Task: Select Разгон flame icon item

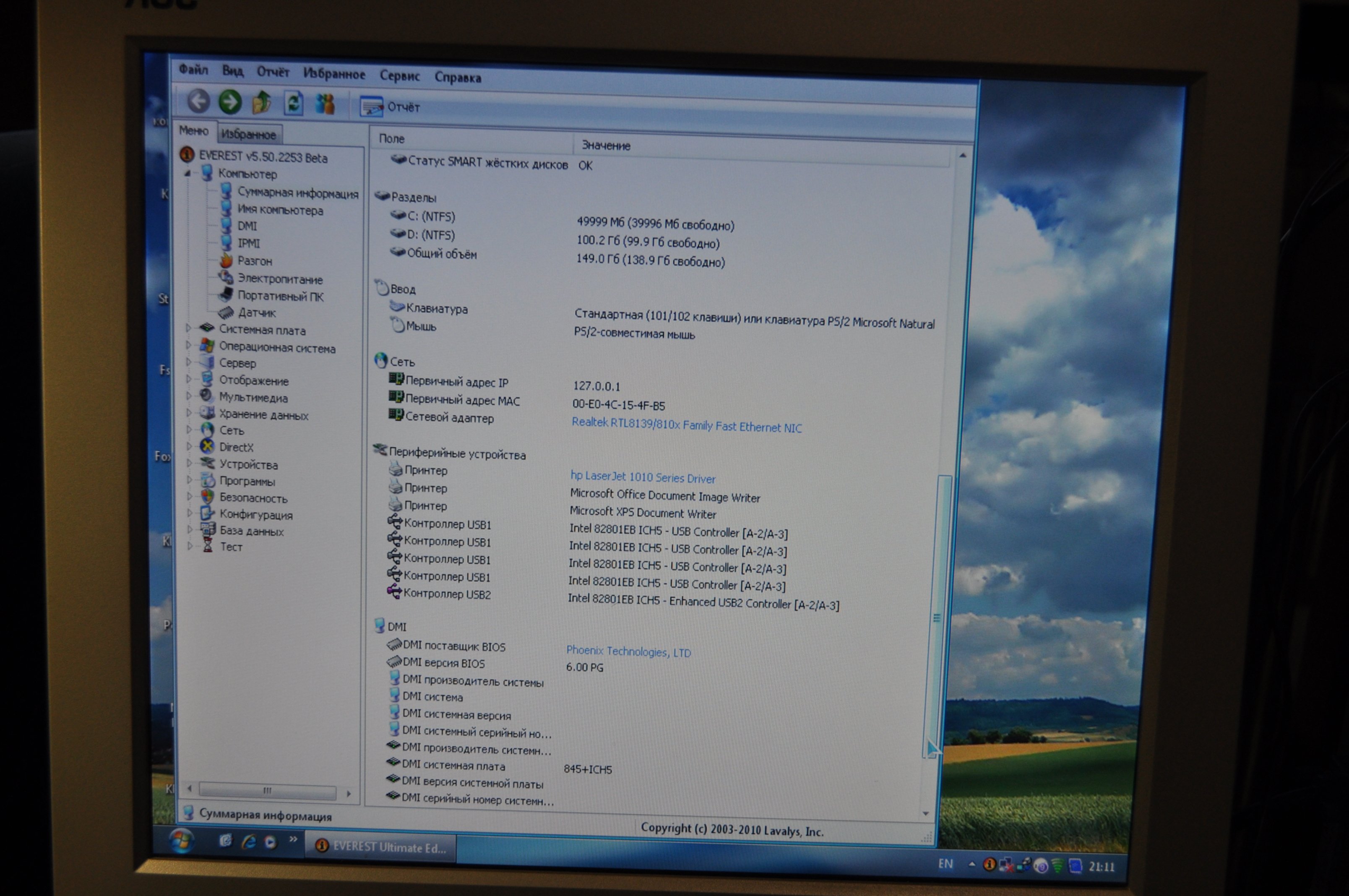Action: pyautogui.click(x=226, y=260)
